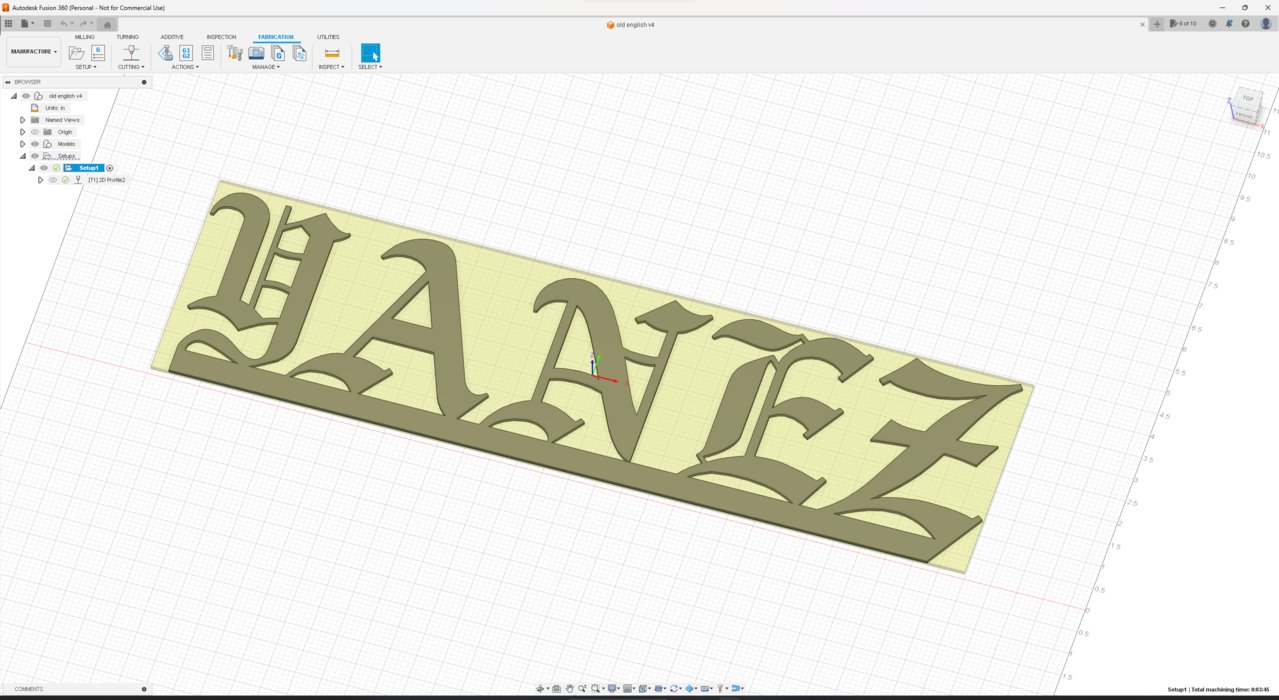Screen dimensions: 1279x700
Task: Open the Display Settings monitor dropdown
Action: point(614,688)
